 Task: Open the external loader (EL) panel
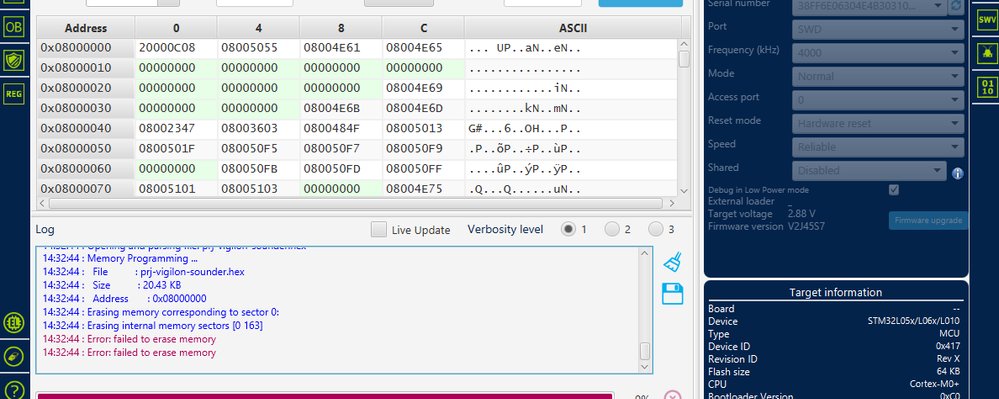13,323
